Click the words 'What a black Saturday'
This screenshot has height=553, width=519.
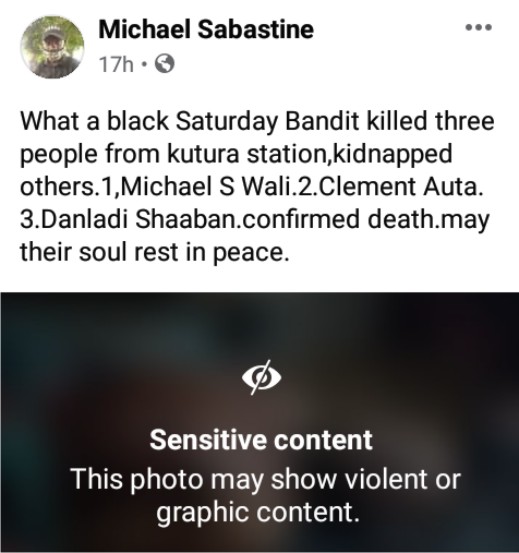pos(149,121)
